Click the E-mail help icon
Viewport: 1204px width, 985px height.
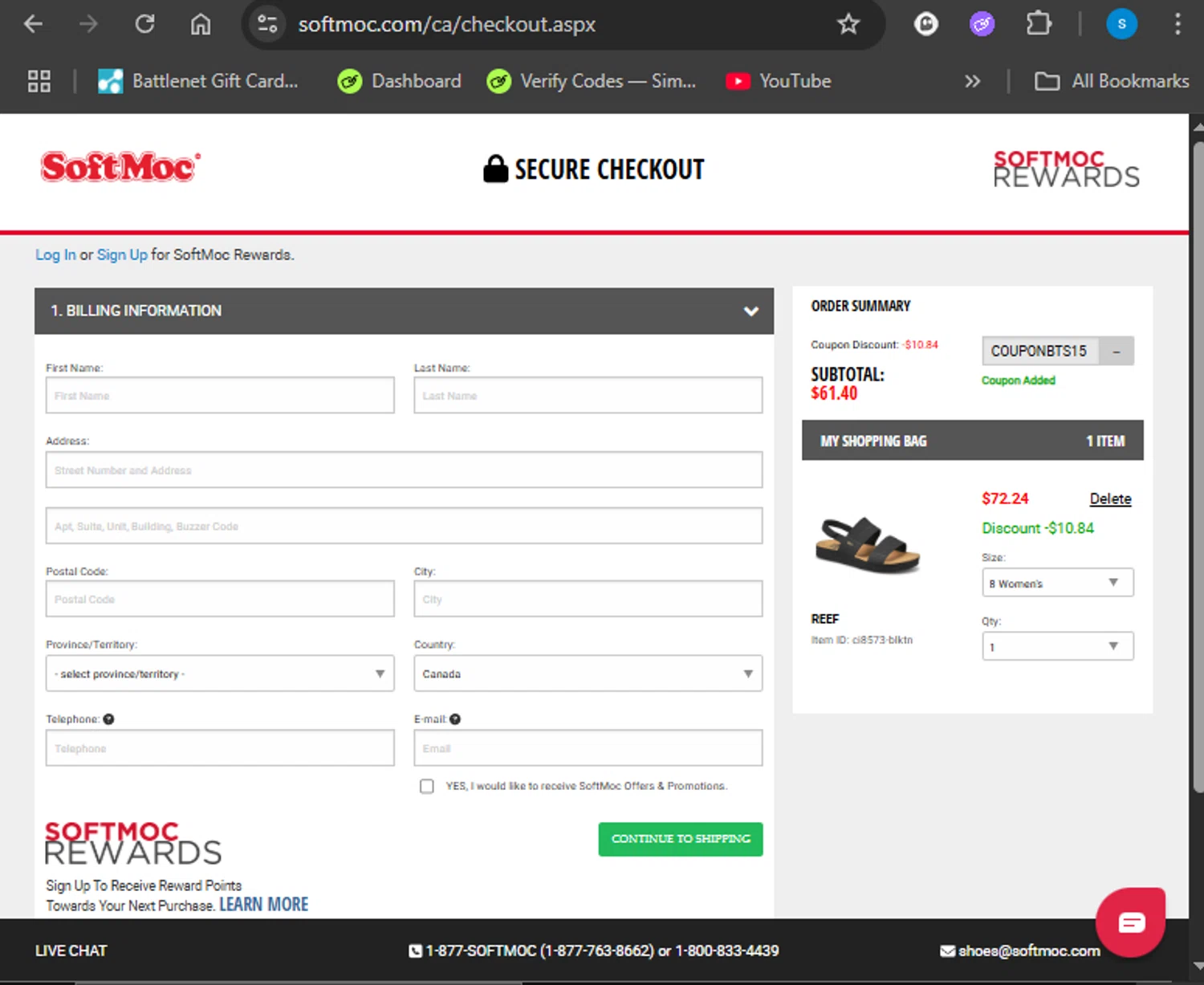455,719
